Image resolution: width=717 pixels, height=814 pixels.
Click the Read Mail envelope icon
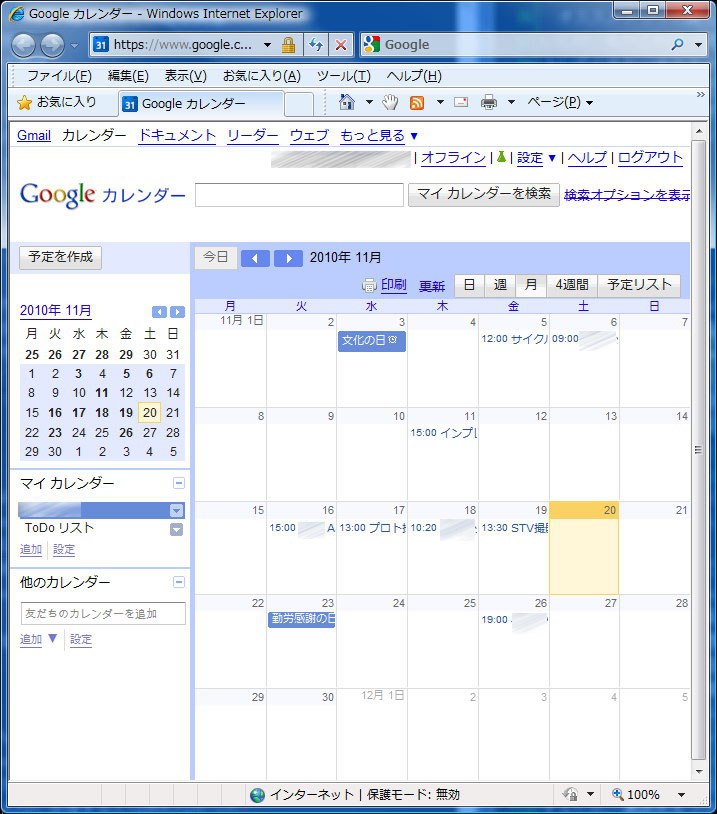(x=461, y=102)
